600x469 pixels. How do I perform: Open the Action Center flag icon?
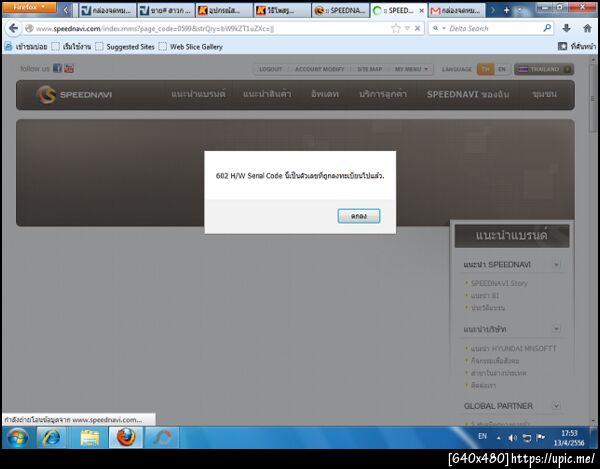540,437
